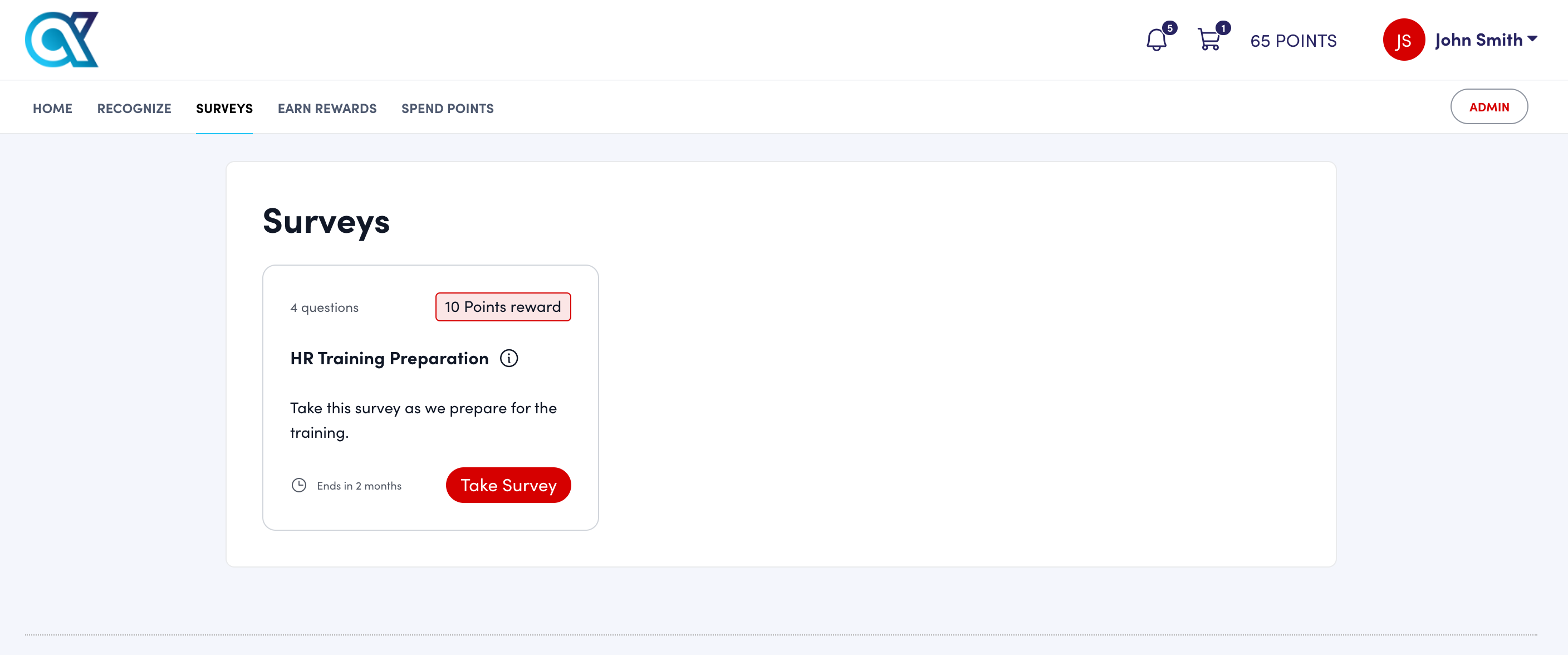Viewport: 1568px width, 655px height.
Task: Navigate to Spend Points tab
Action: (447, 109)
